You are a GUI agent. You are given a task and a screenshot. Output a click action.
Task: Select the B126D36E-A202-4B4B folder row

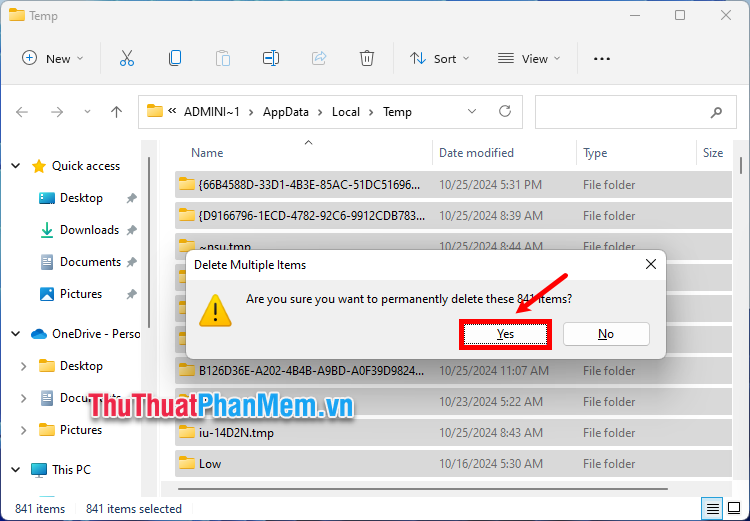[453, 371]
